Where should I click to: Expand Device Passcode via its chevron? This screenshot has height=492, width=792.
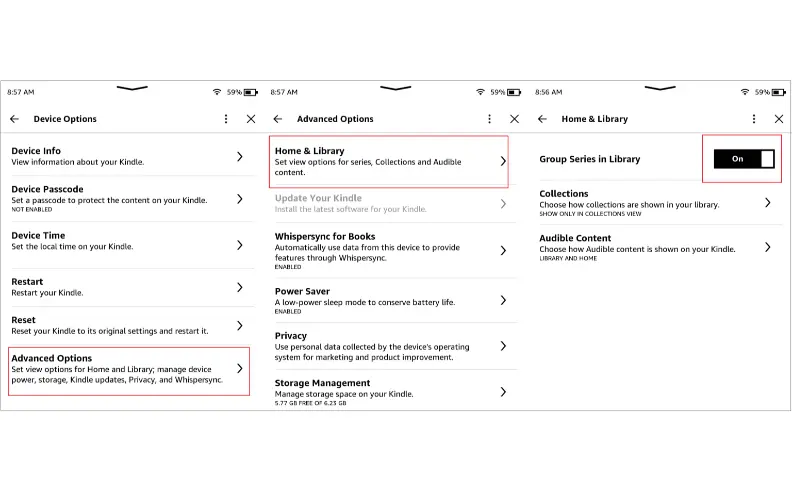click(240, 199)
